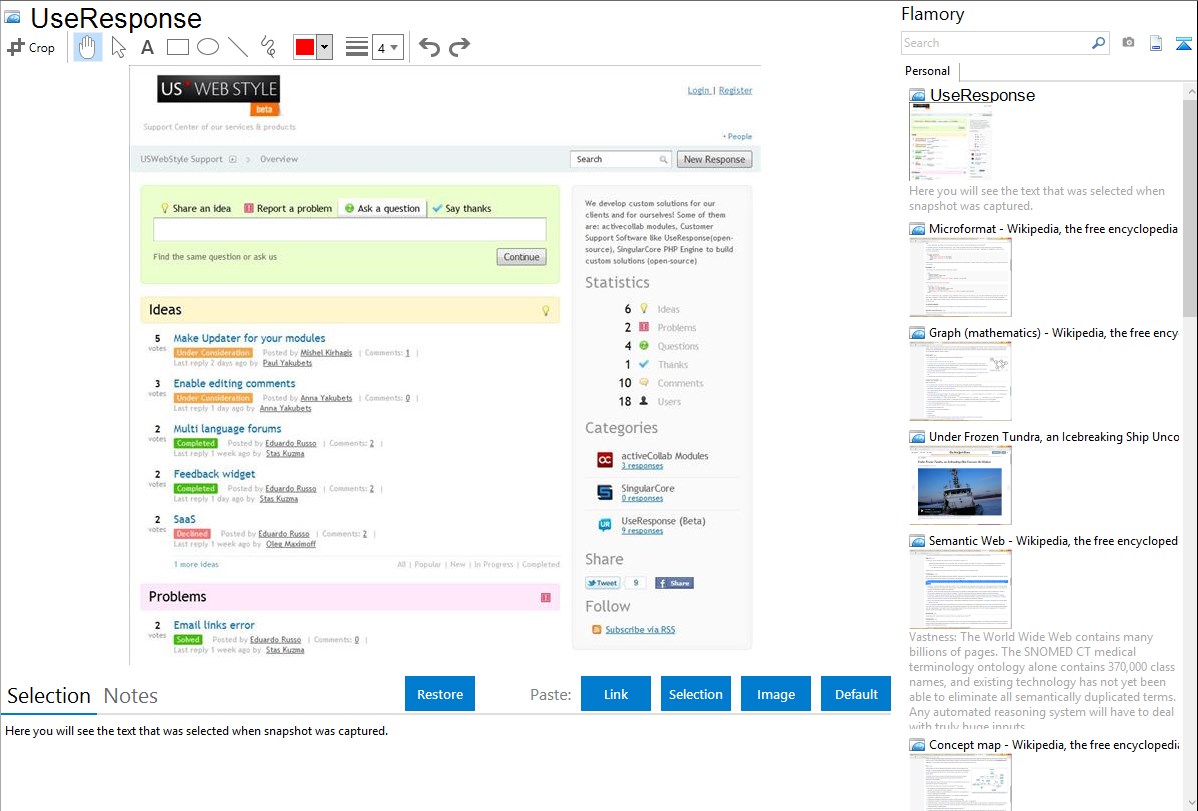The height and width of the screenshot is (811, 1198).
Task: Open the Semantic Web snapshot thumbnail
Action: (960, 589)
